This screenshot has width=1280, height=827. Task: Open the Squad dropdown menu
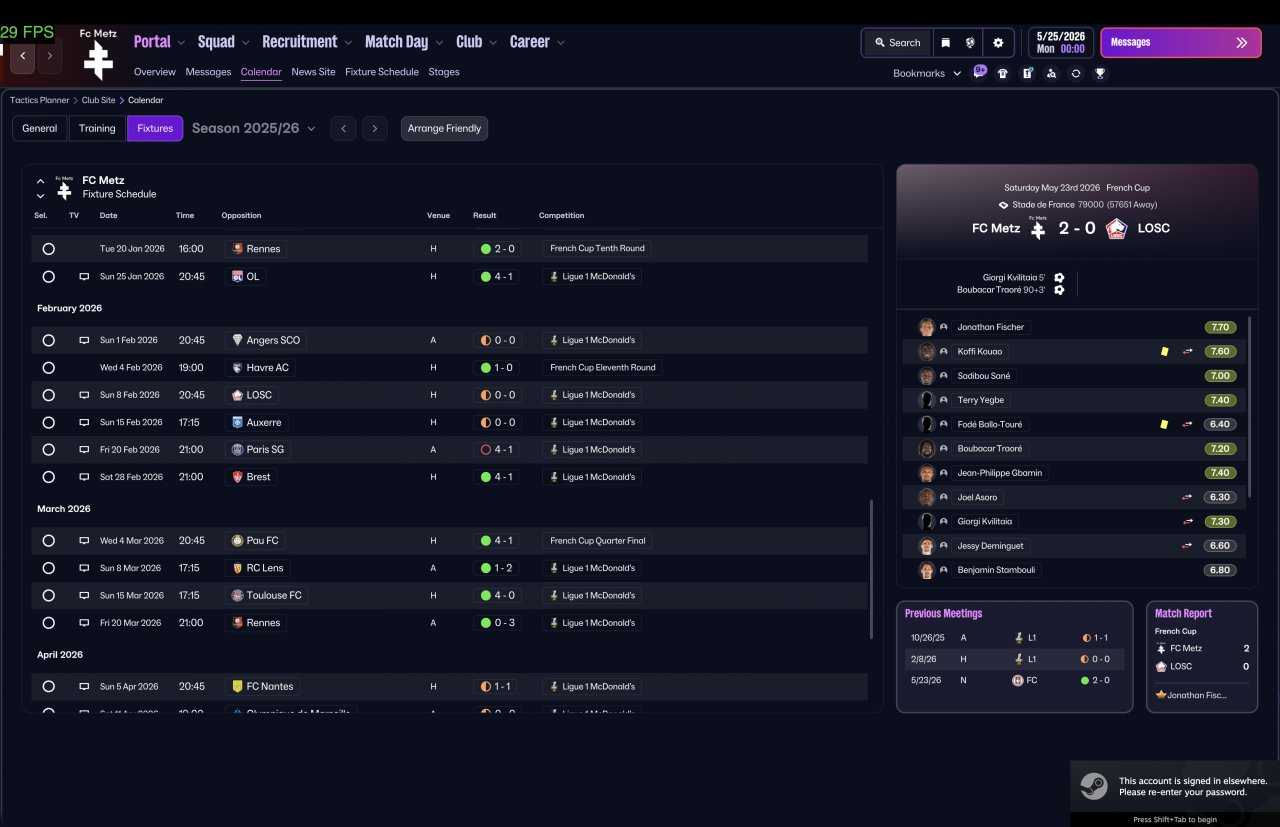pyautogui.click(x=224, y=42)
